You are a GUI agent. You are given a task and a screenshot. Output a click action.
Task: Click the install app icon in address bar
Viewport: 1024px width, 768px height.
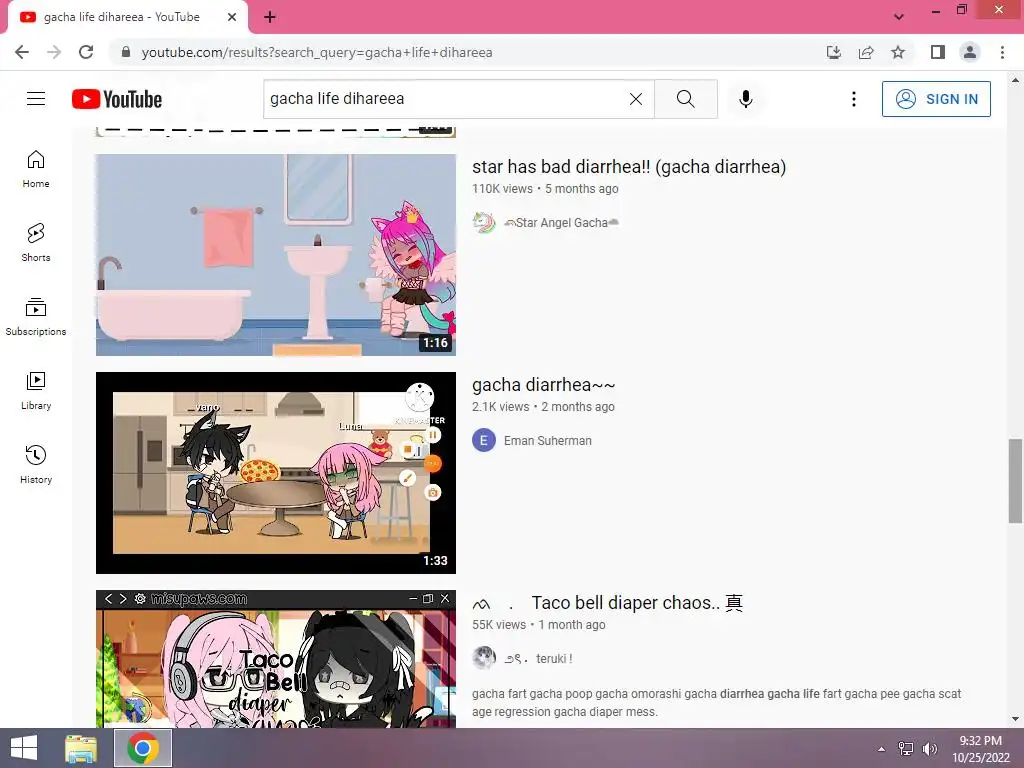click(x=833, y=52)
